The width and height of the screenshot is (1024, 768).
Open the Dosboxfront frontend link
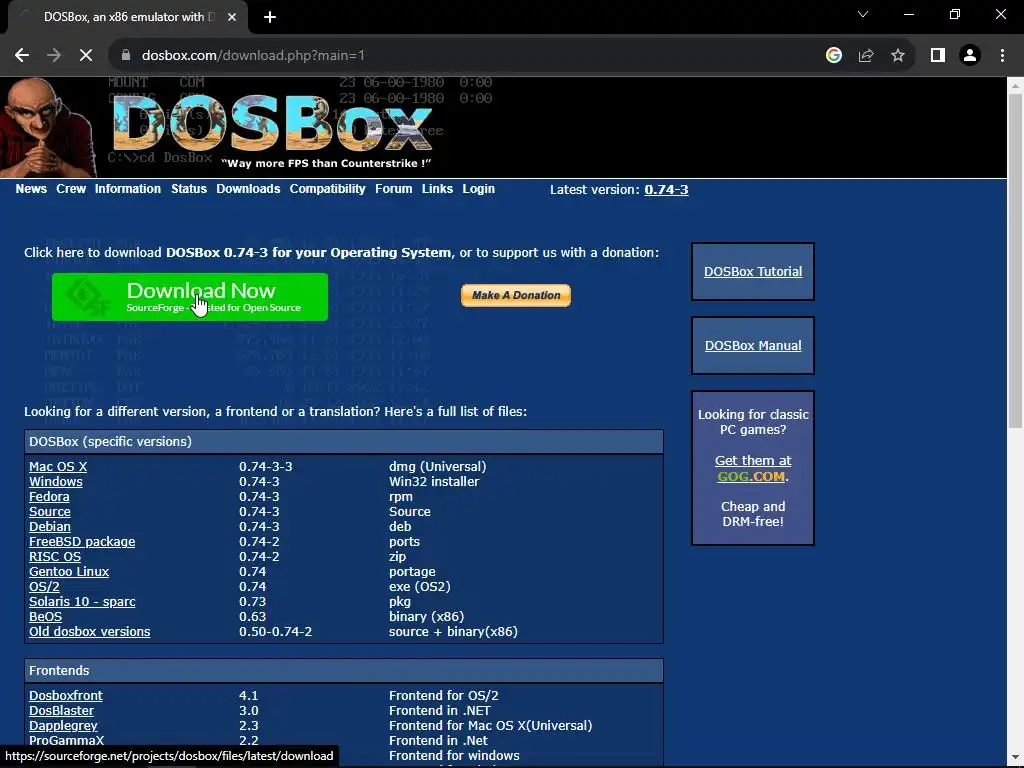point(65,696)
